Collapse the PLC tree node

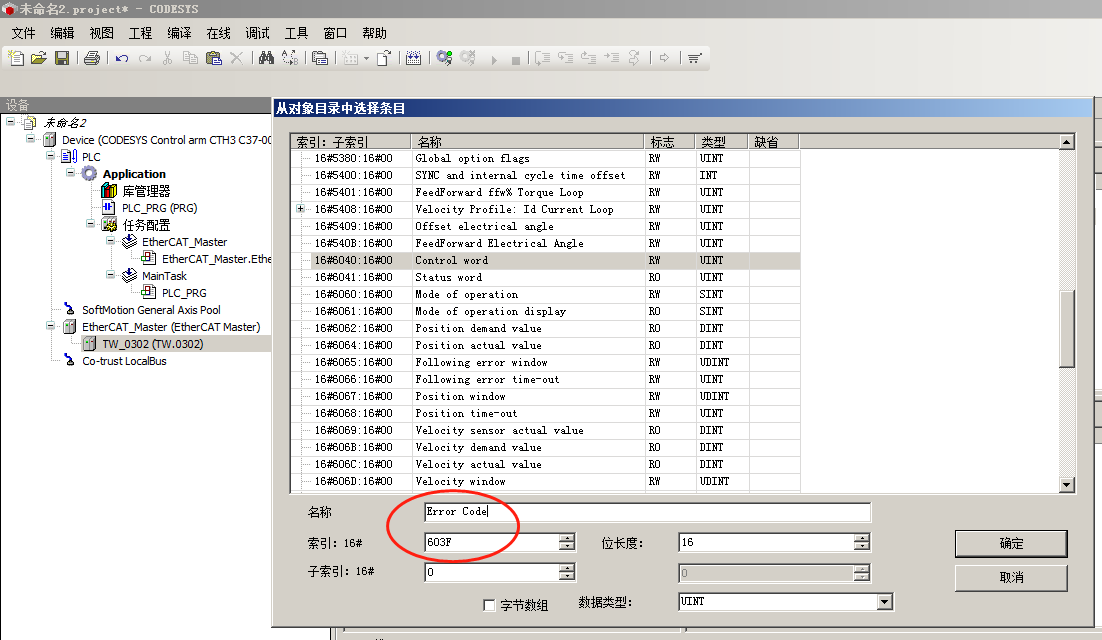pos(51,156)
